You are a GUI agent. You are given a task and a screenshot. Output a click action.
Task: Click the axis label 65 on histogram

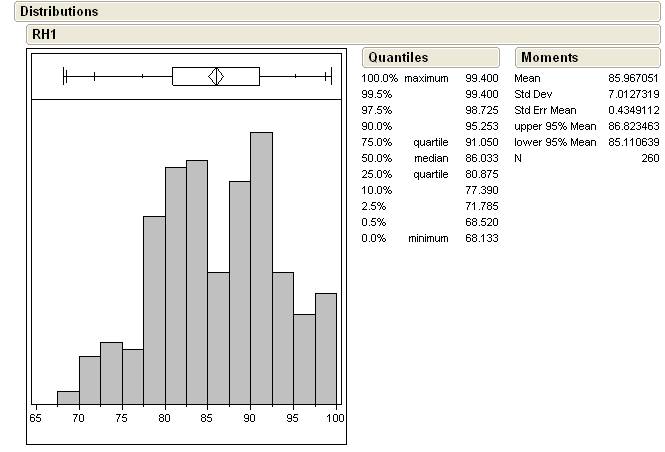click(36, 417)
